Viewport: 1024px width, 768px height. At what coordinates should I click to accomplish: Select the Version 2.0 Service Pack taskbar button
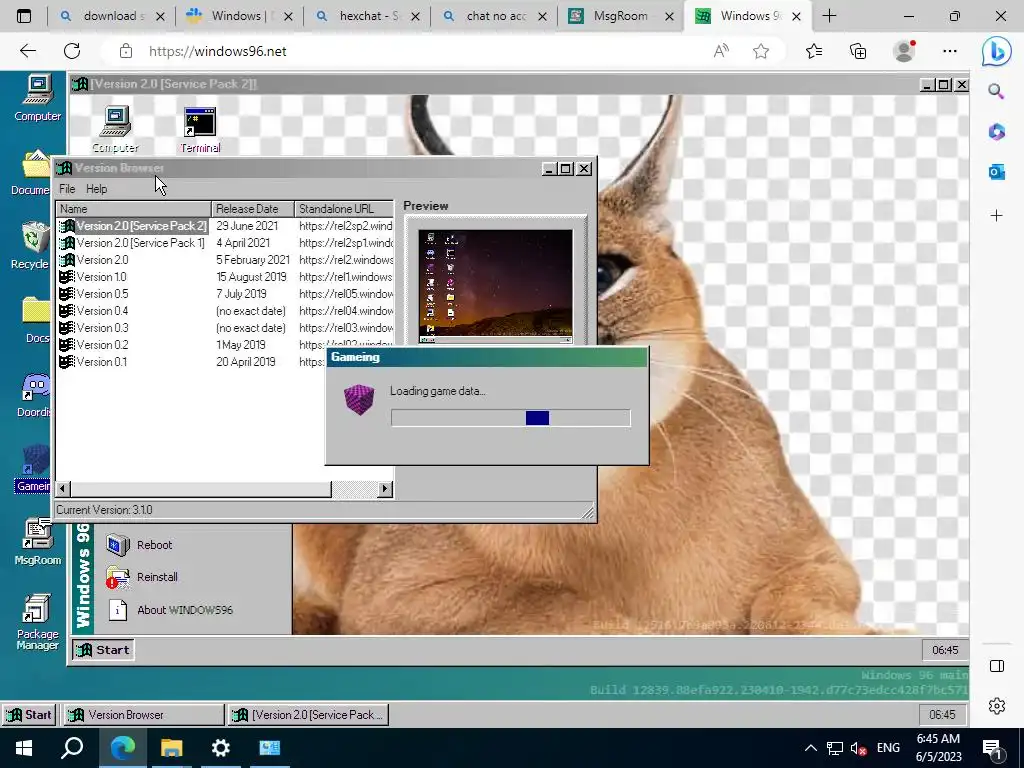pos(309,714)
